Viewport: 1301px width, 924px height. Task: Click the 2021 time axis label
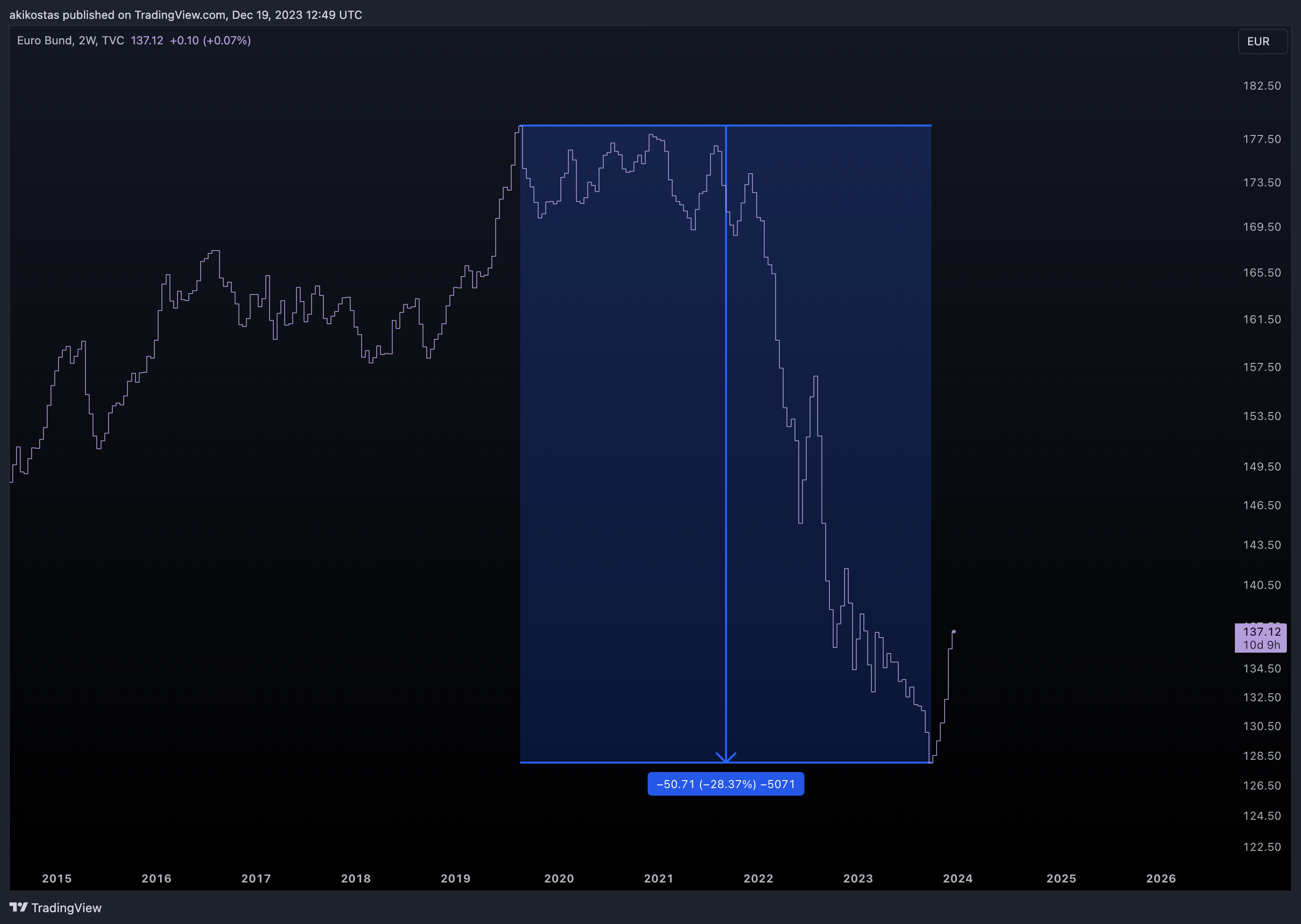point(659,879)
